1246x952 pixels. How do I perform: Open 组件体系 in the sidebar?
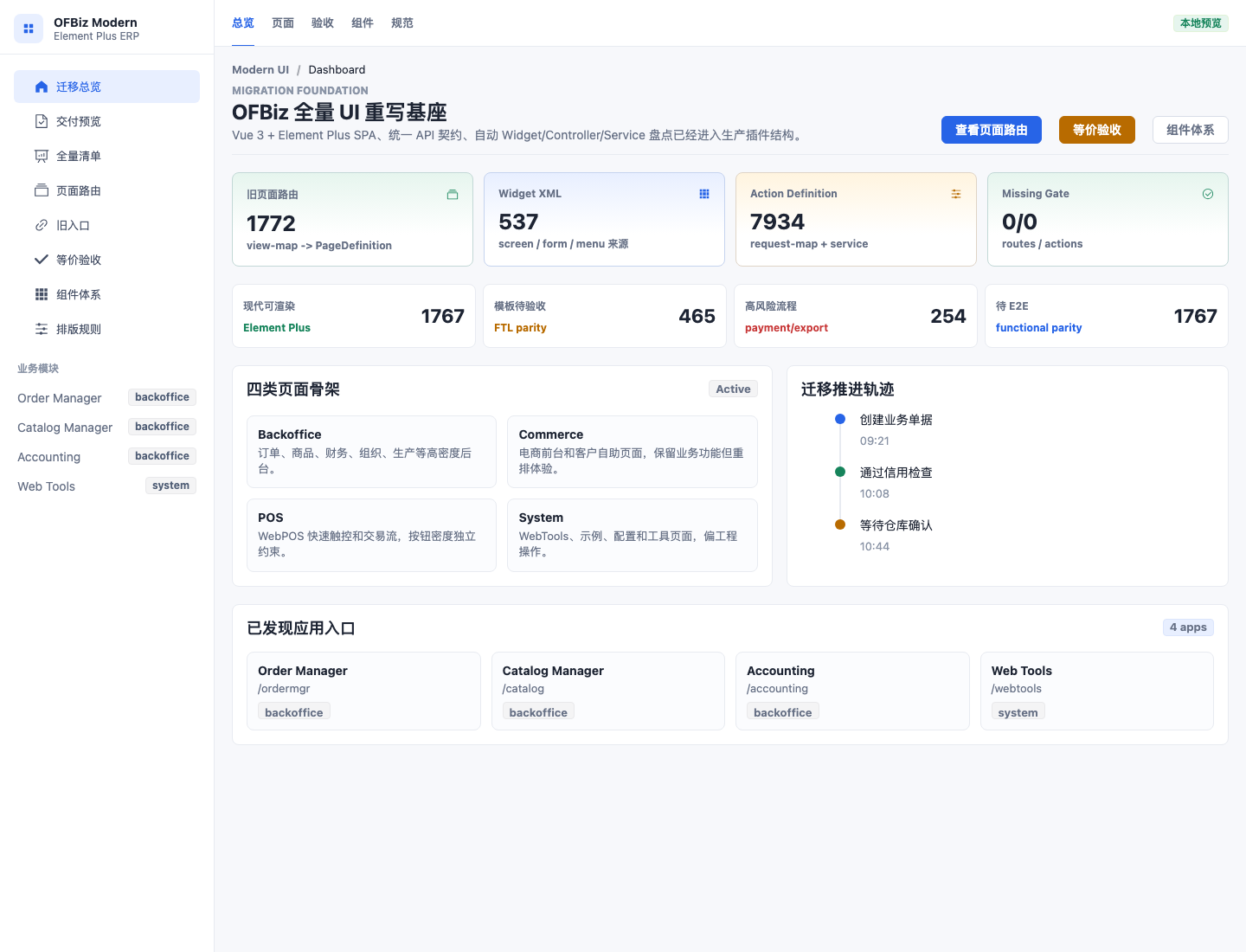(106, 294)
